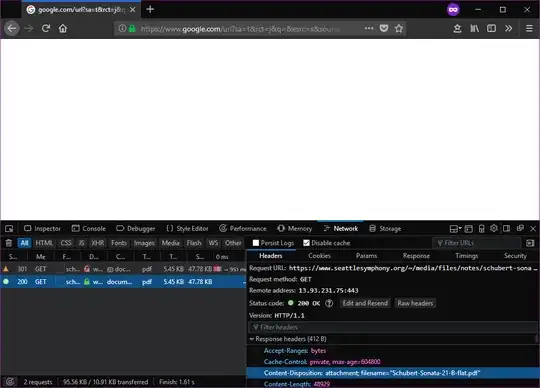Open the Timings details tab
This screenshot has width=540, height=388.
(466, 256)
